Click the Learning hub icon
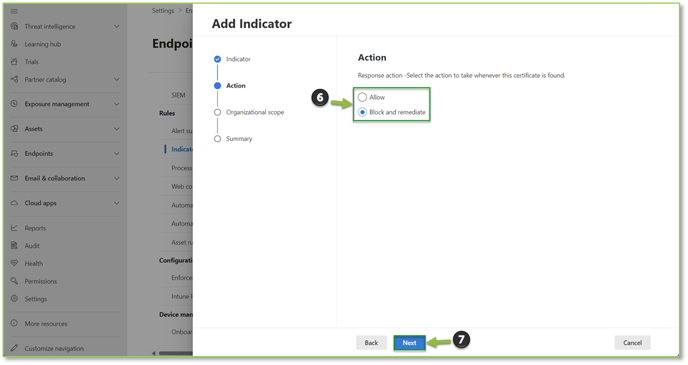This screenshot has width=688, height=365. click(x=14, y=44)
